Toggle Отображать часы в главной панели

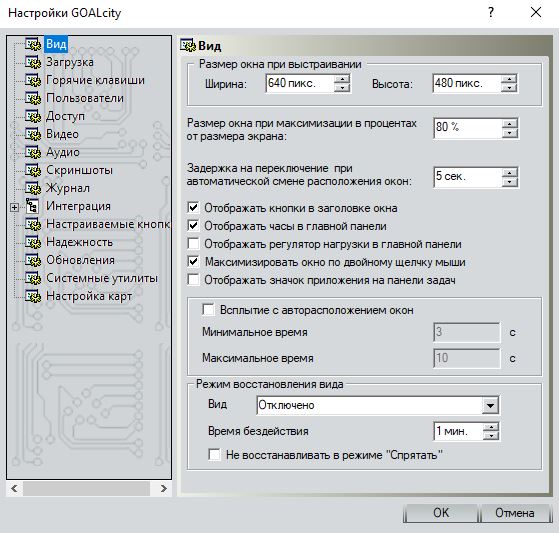(x=193, y=226)
